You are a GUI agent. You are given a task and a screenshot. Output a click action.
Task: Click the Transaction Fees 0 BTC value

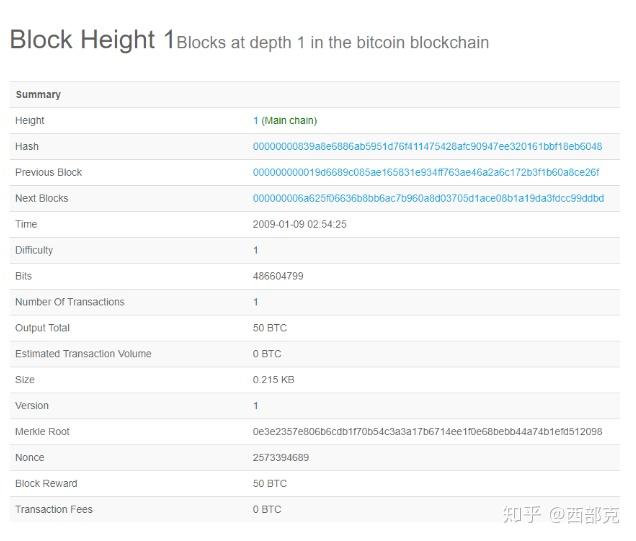click(267, 510)
